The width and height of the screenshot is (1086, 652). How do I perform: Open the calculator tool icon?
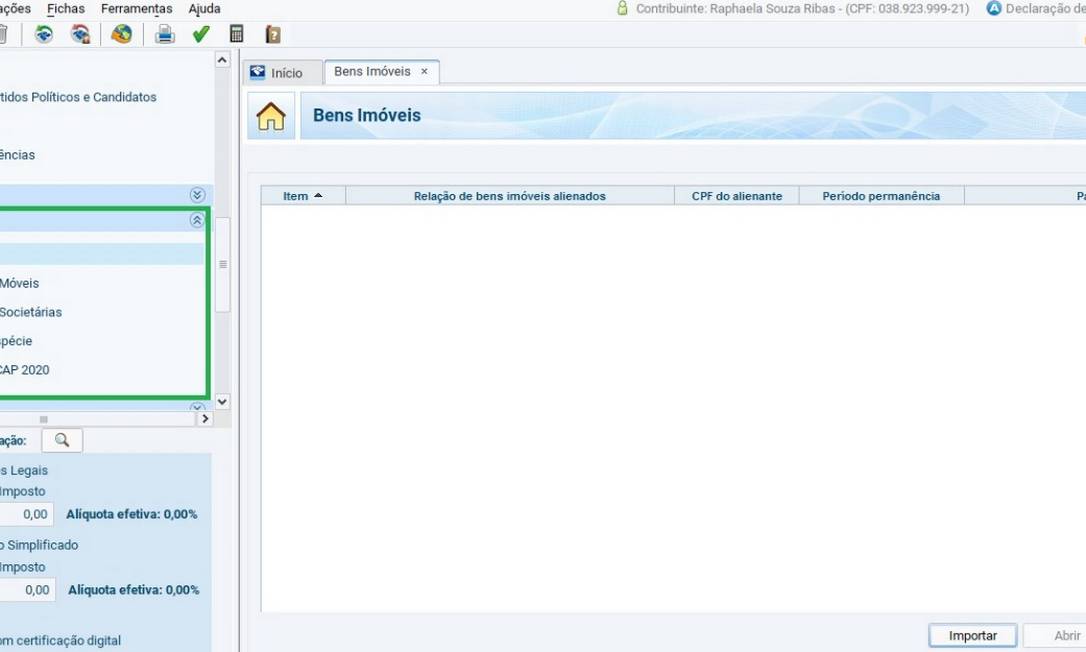[236, 34]
